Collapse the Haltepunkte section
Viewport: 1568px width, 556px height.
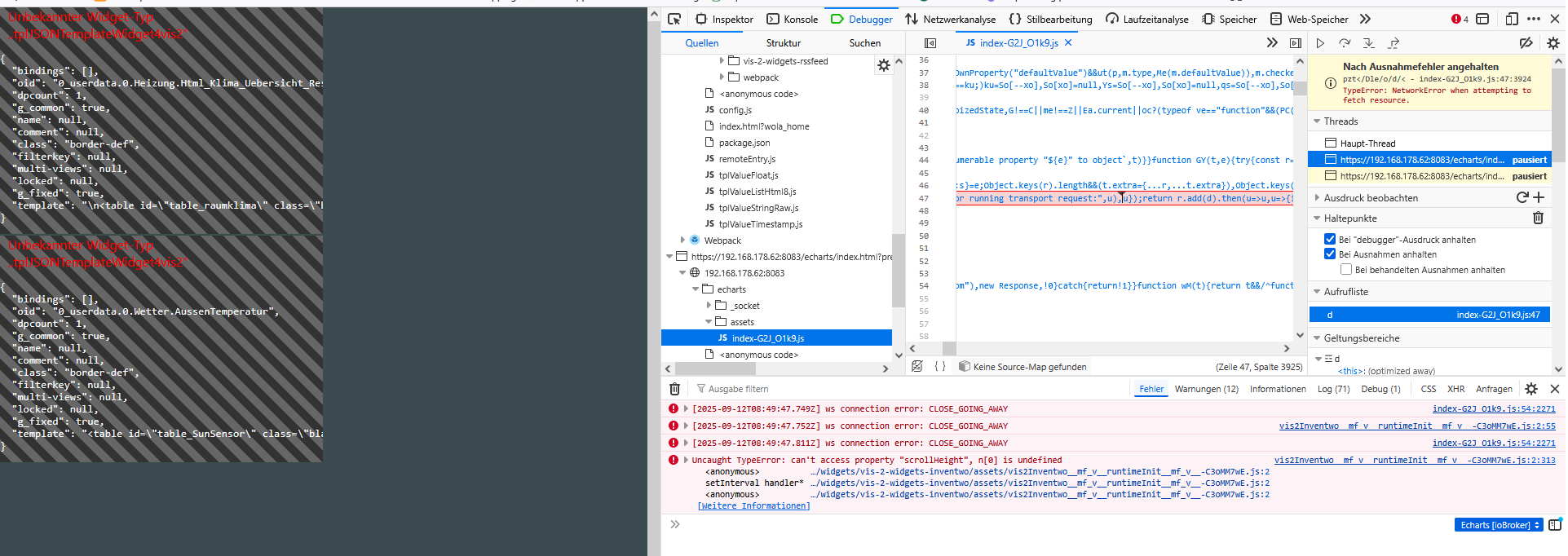pyautogui.click(x=1317, y=218)
